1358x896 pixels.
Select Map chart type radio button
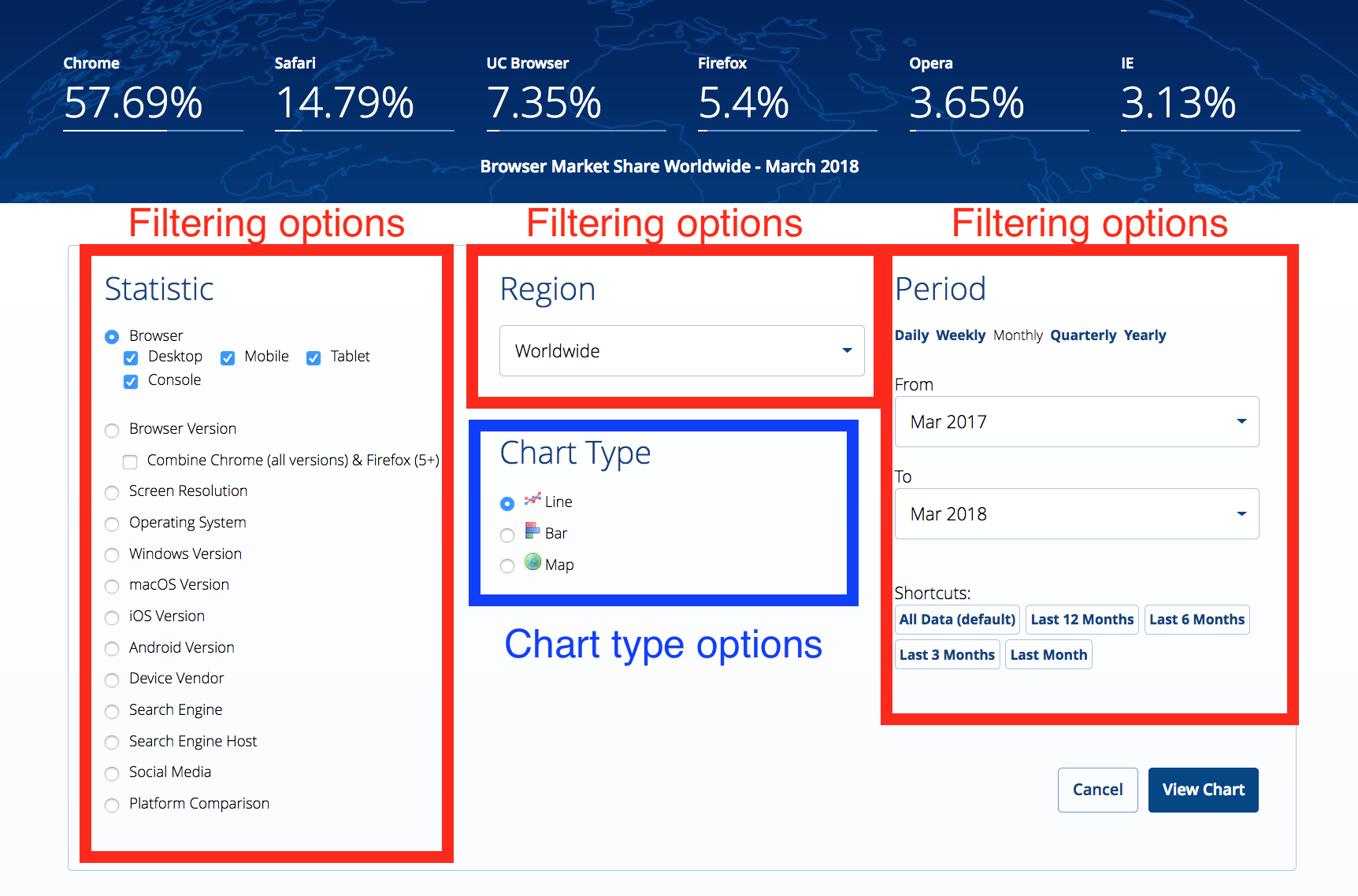coord(507,566)
